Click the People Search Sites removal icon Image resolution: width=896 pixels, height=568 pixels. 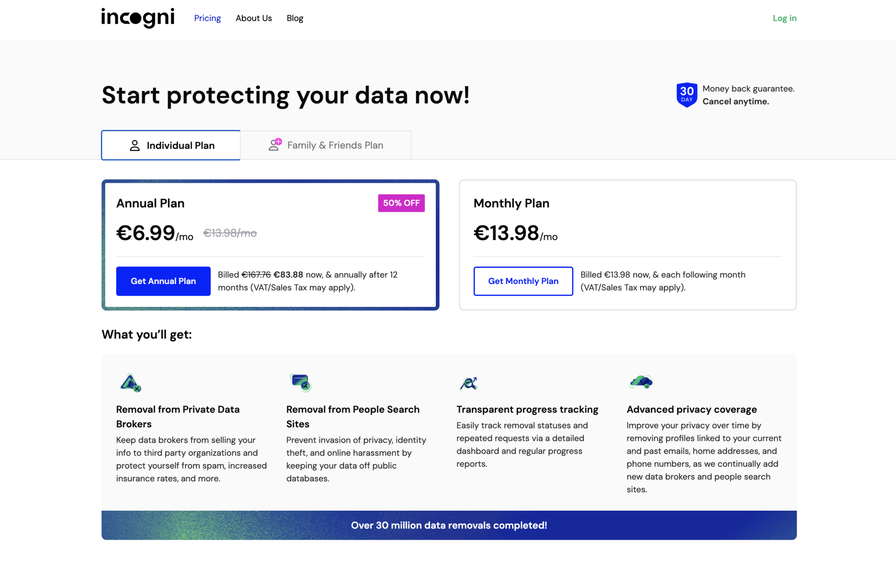[301, 382]
